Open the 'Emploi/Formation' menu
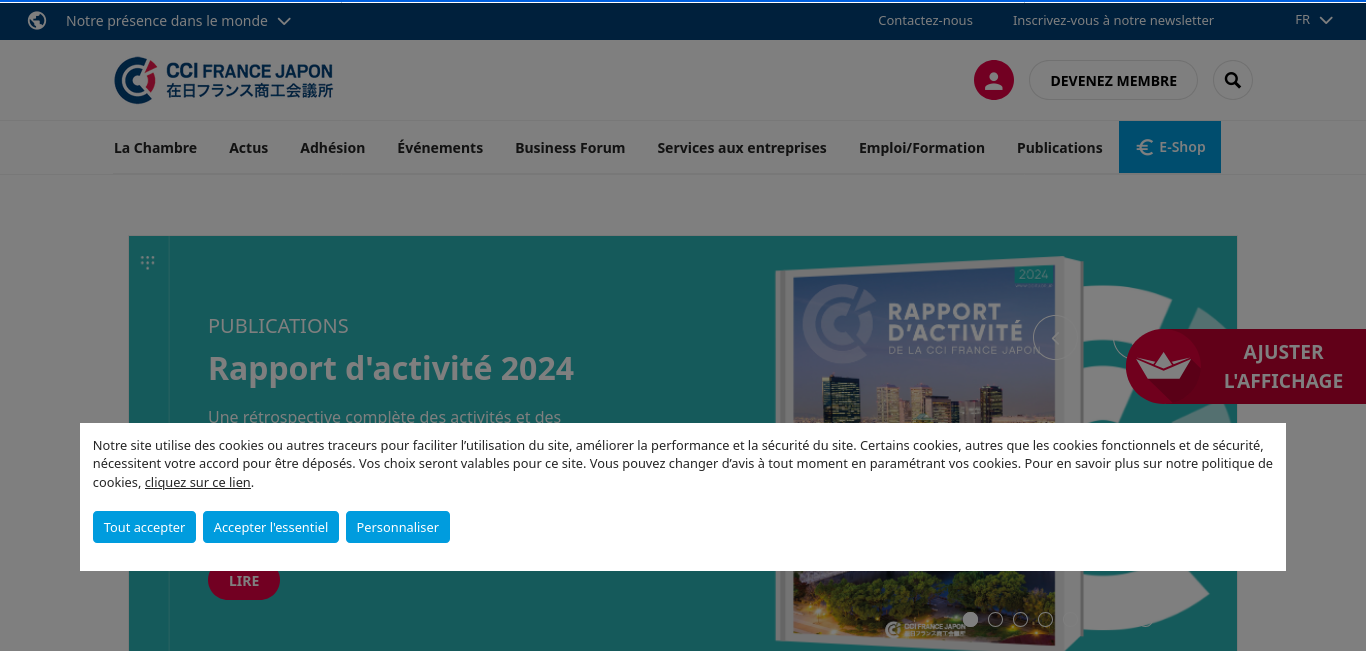1366x651 pixels. pyautogui.click(x=922, y=148)
